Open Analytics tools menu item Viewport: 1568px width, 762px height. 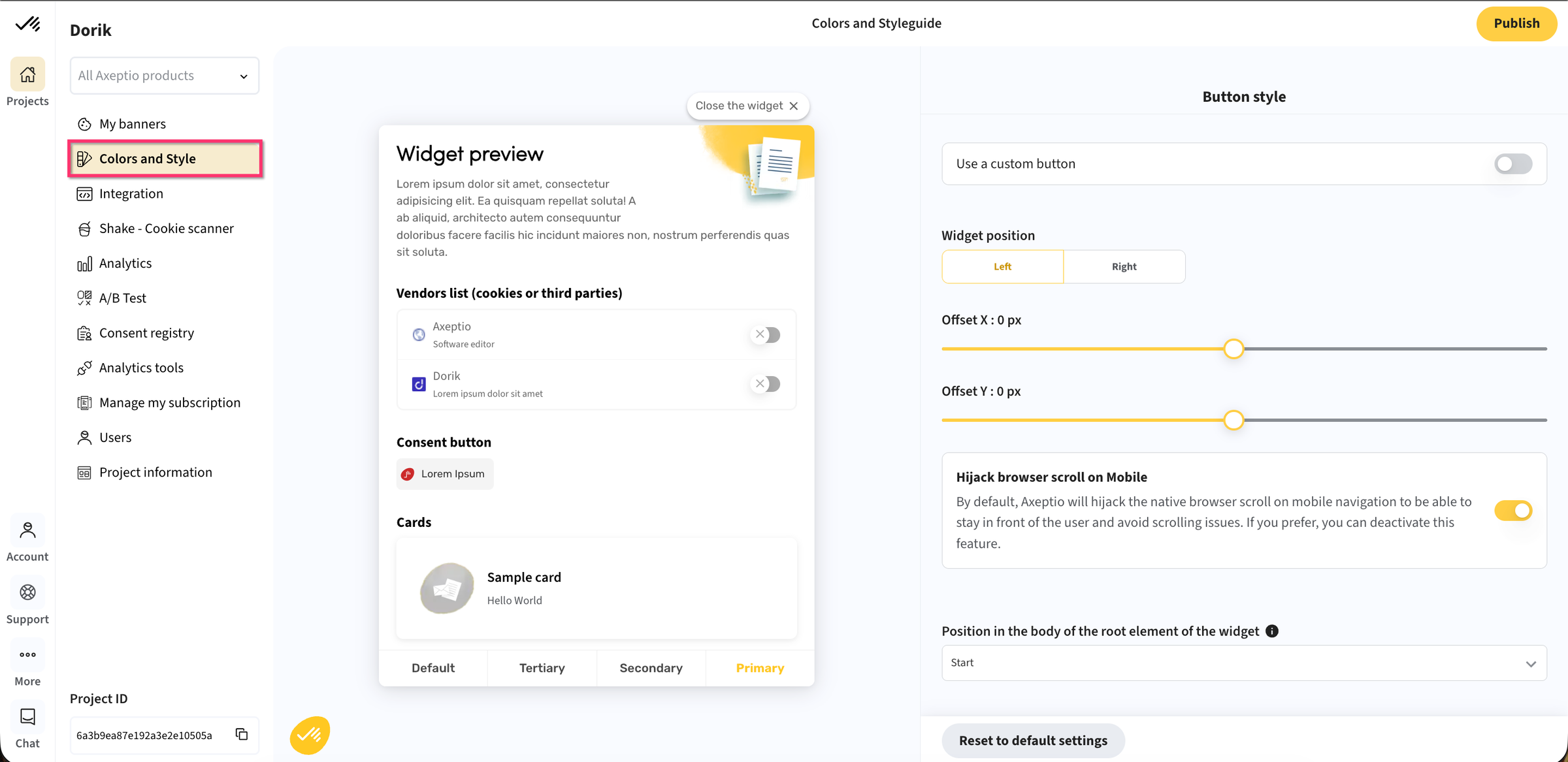pos(165,368)
